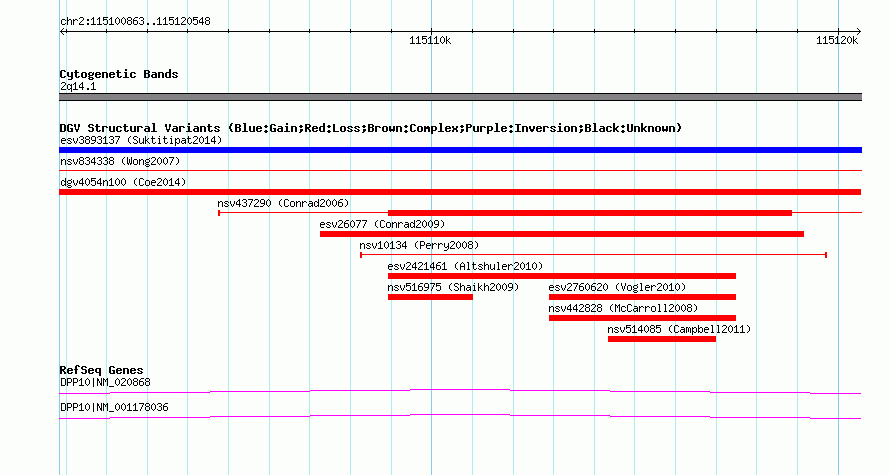Select the thin nsv10134 variant line
The height and width of the screenshot is (475, 890).
pyautogui.click(x=593, y=255)
